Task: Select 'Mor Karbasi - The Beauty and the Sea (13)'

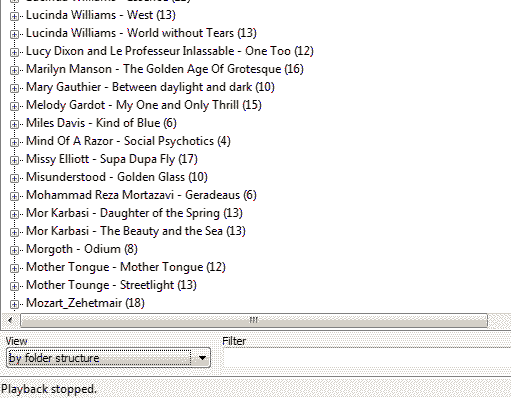Action: pos(136,231)
